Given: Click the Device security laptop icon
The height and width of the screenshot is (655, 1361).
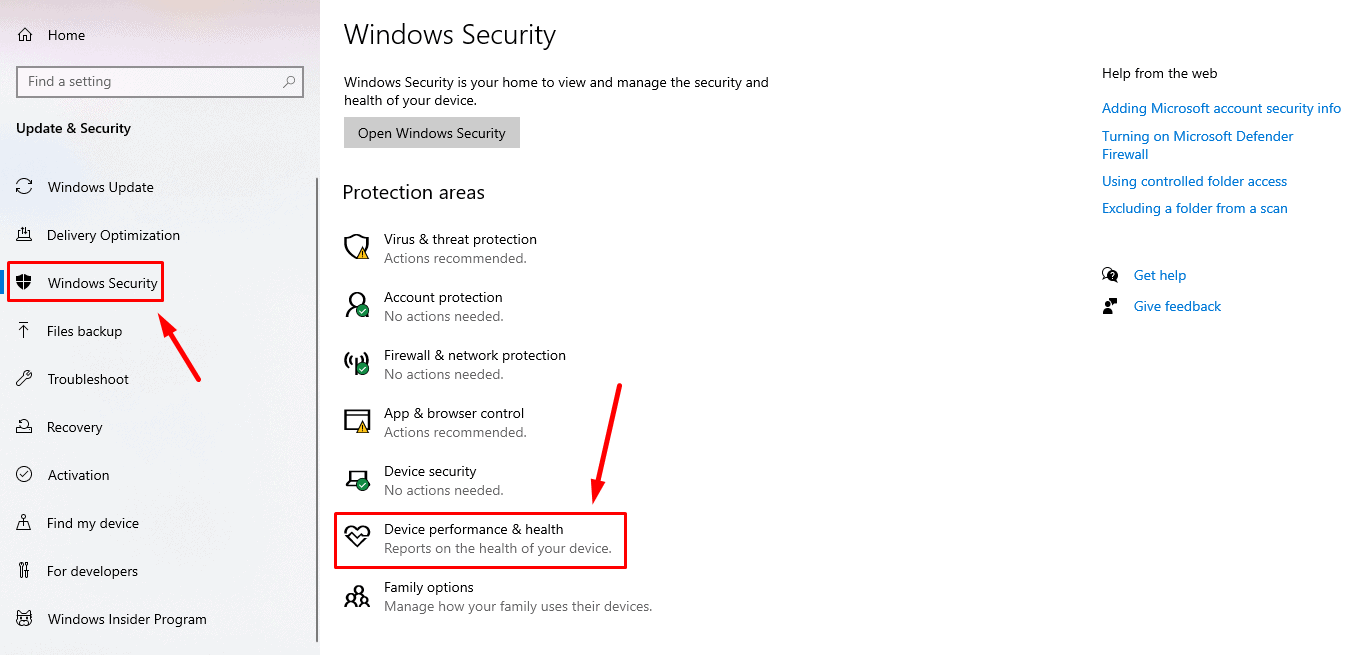Looking at the screenshot, I should click(357, 480).
